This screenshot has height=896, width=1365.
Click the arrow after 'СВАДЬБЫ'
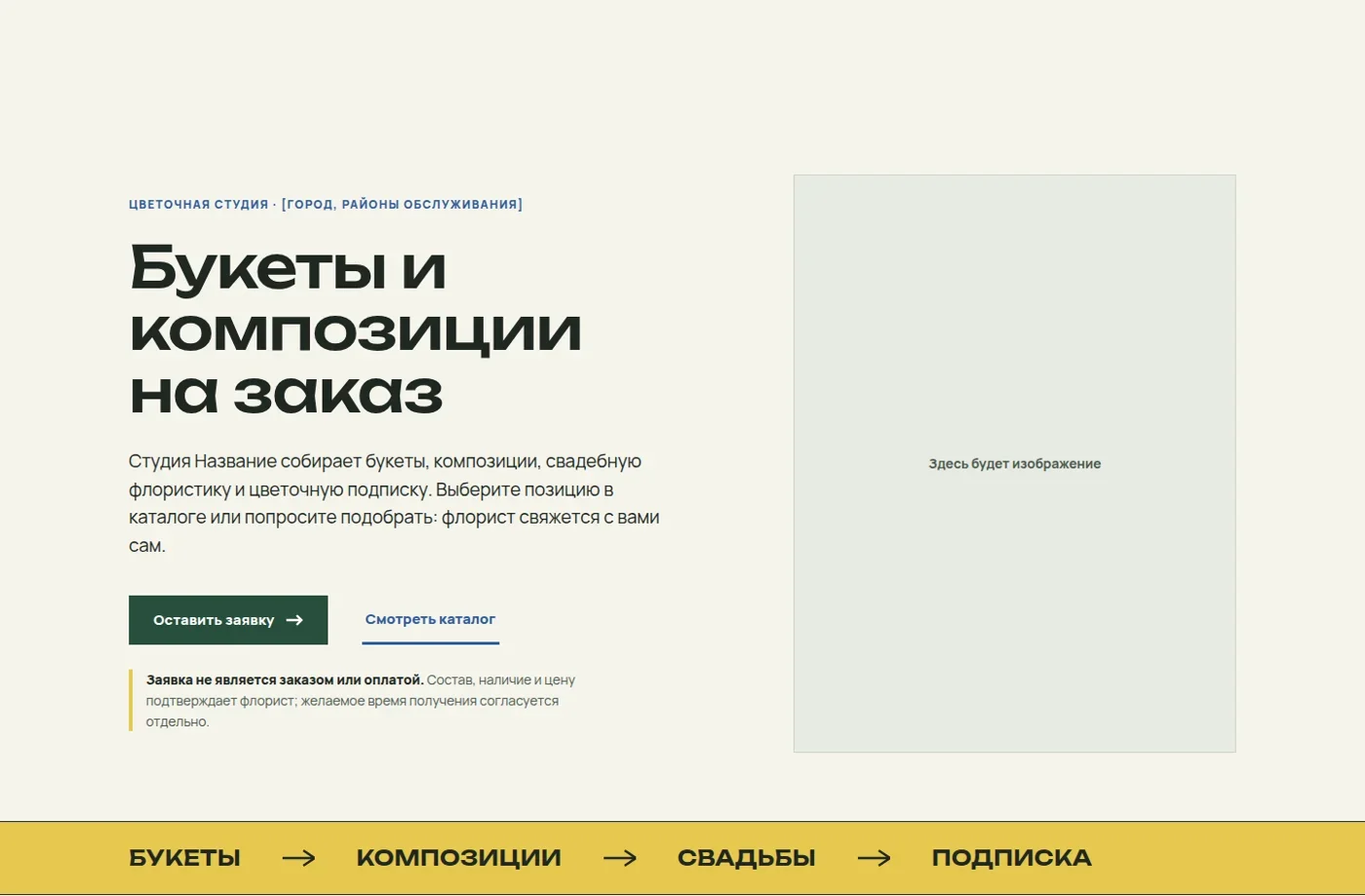[874, 858]
